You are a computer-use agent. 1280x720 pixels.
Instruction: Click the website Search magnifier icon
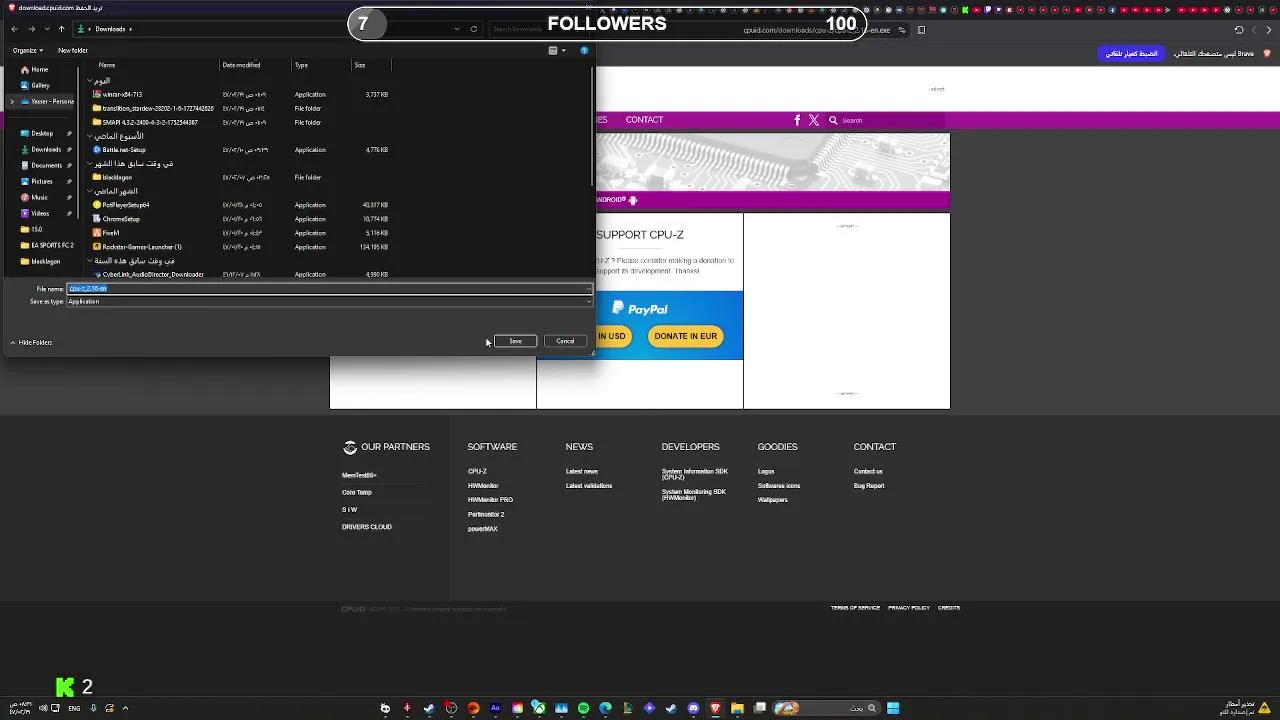click(x=833, y=120)
